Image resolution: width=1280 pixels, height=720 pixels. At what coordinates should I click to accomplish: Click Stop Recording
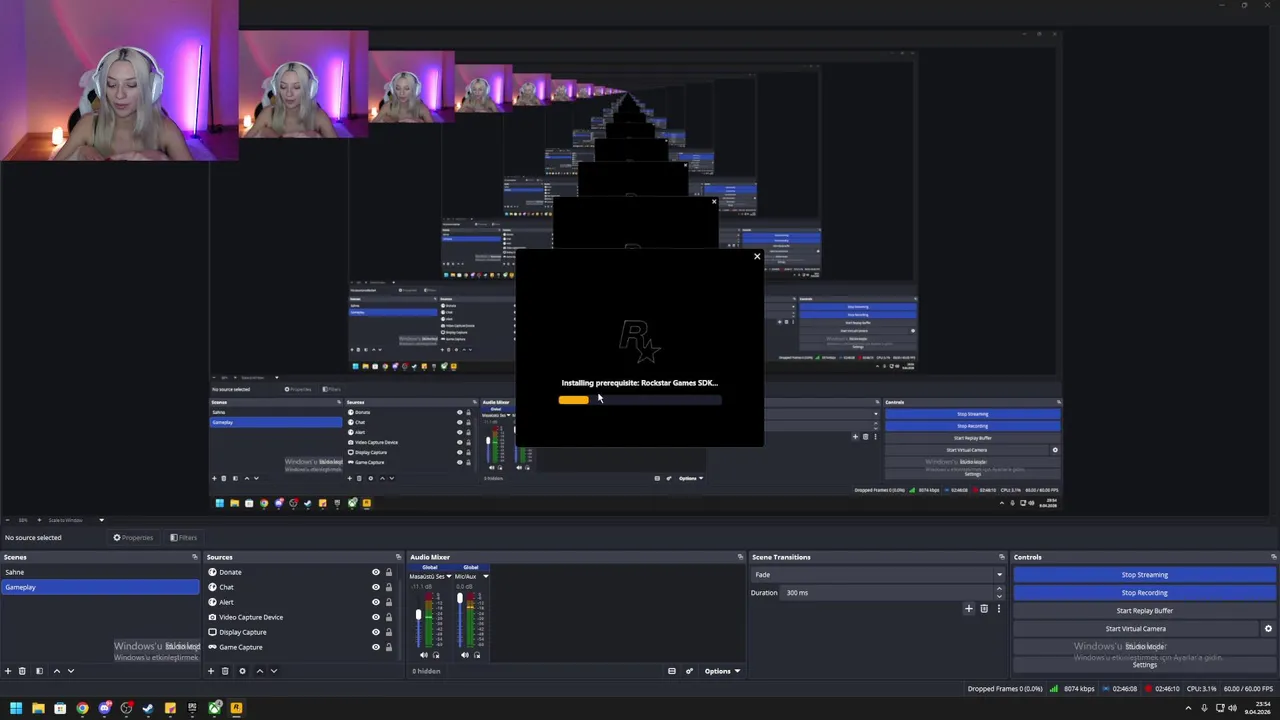coord(1144,593)
